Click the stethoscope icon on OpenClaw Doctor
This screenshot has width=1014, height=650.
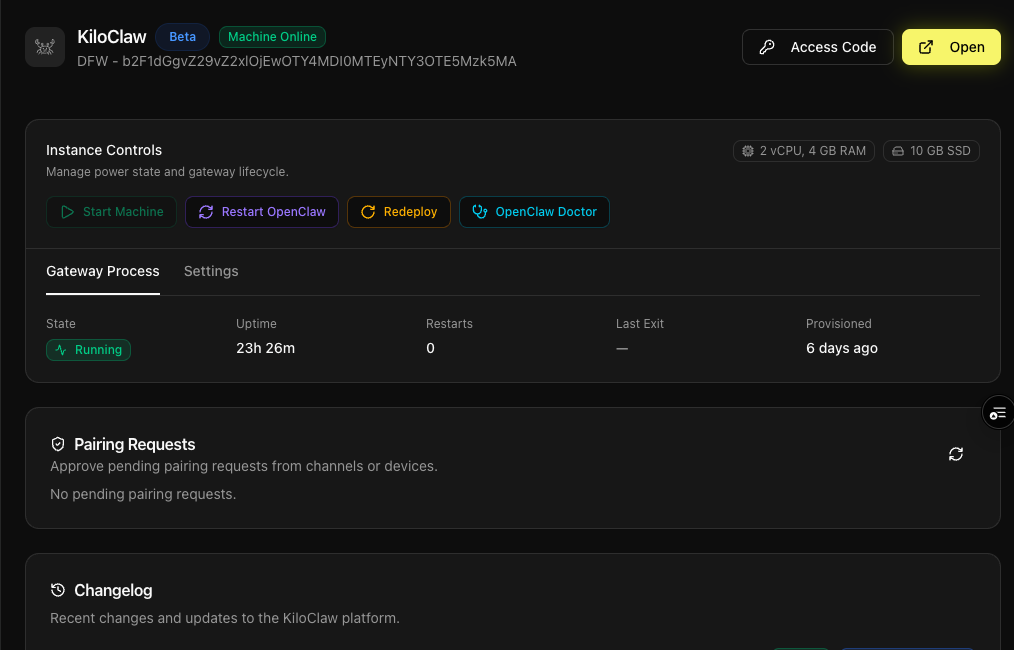(x=479, y=212)
